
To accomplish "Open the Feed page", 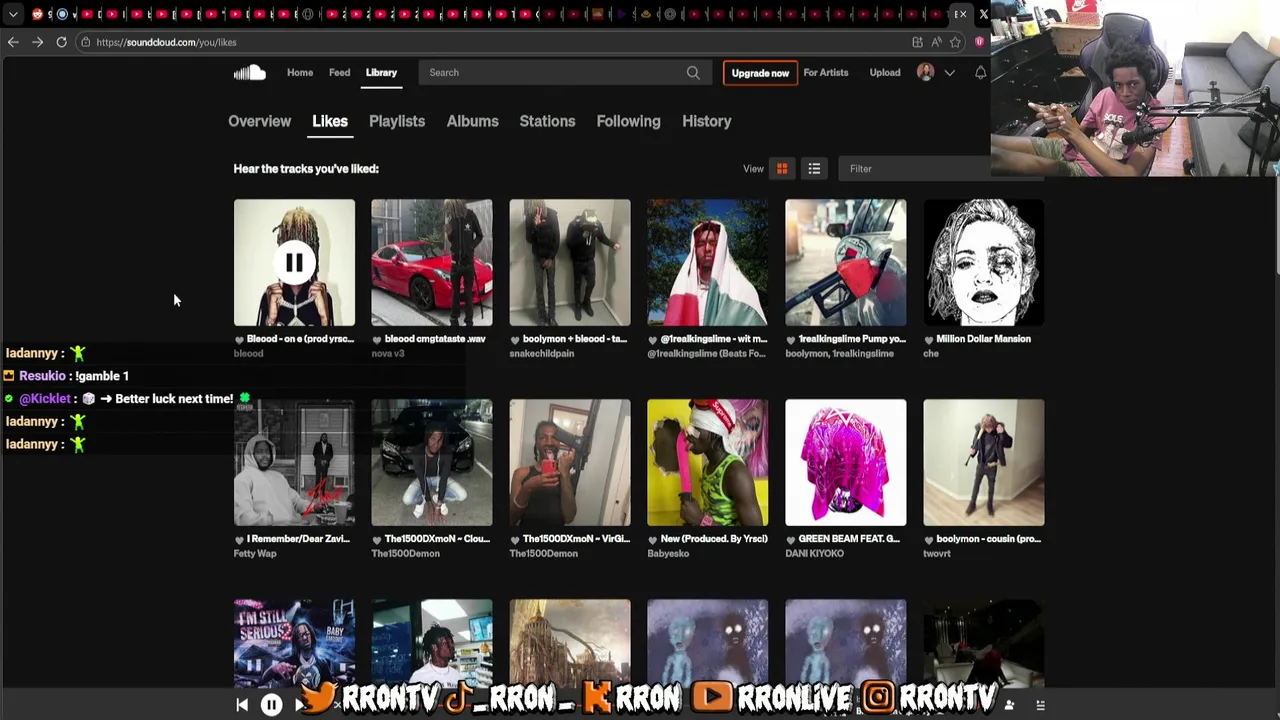I will [339, 72].
